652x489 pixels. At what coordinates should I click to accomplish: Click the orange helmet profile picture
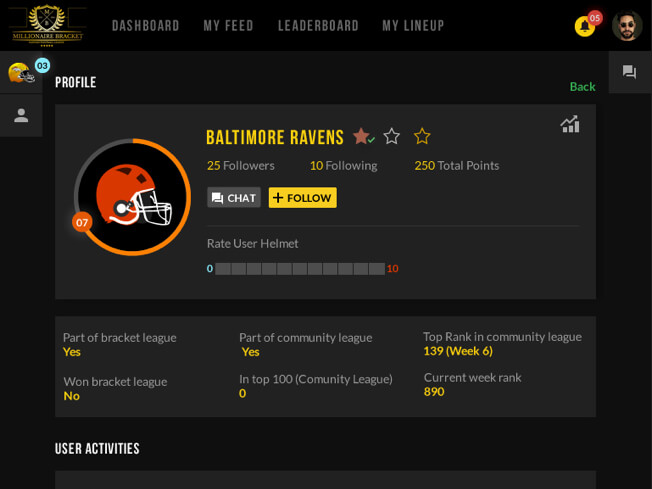(x=133, y=197)
